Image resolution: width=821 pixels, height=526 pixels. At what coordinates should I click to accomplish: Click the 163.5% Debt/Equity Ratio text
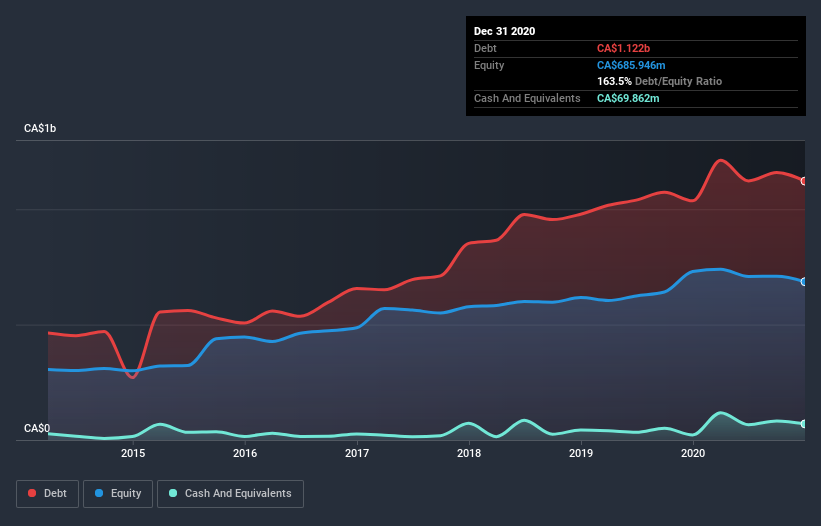click(x=659, y=81)
